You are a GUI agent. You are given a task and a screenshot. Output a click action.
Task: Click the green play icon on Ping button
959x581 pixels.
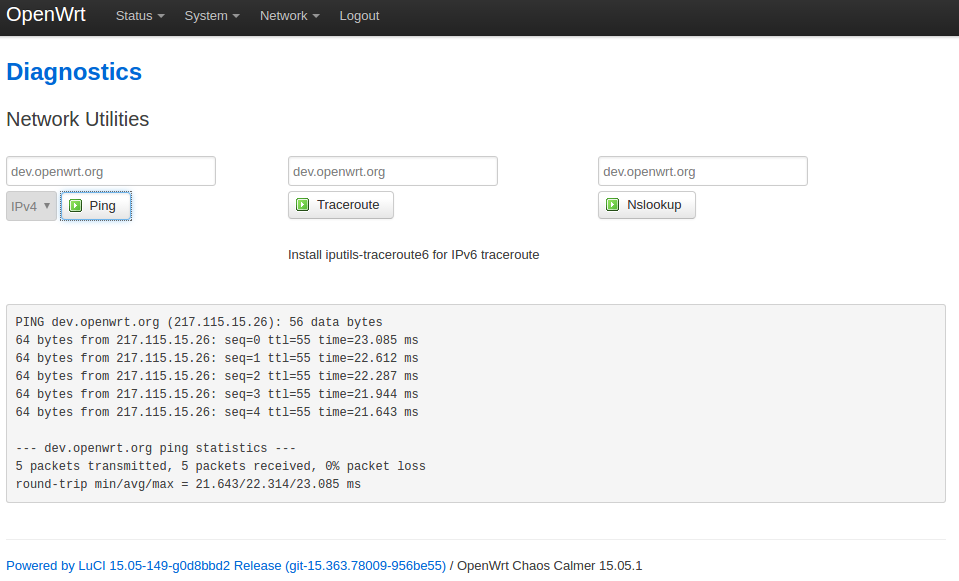75,205
